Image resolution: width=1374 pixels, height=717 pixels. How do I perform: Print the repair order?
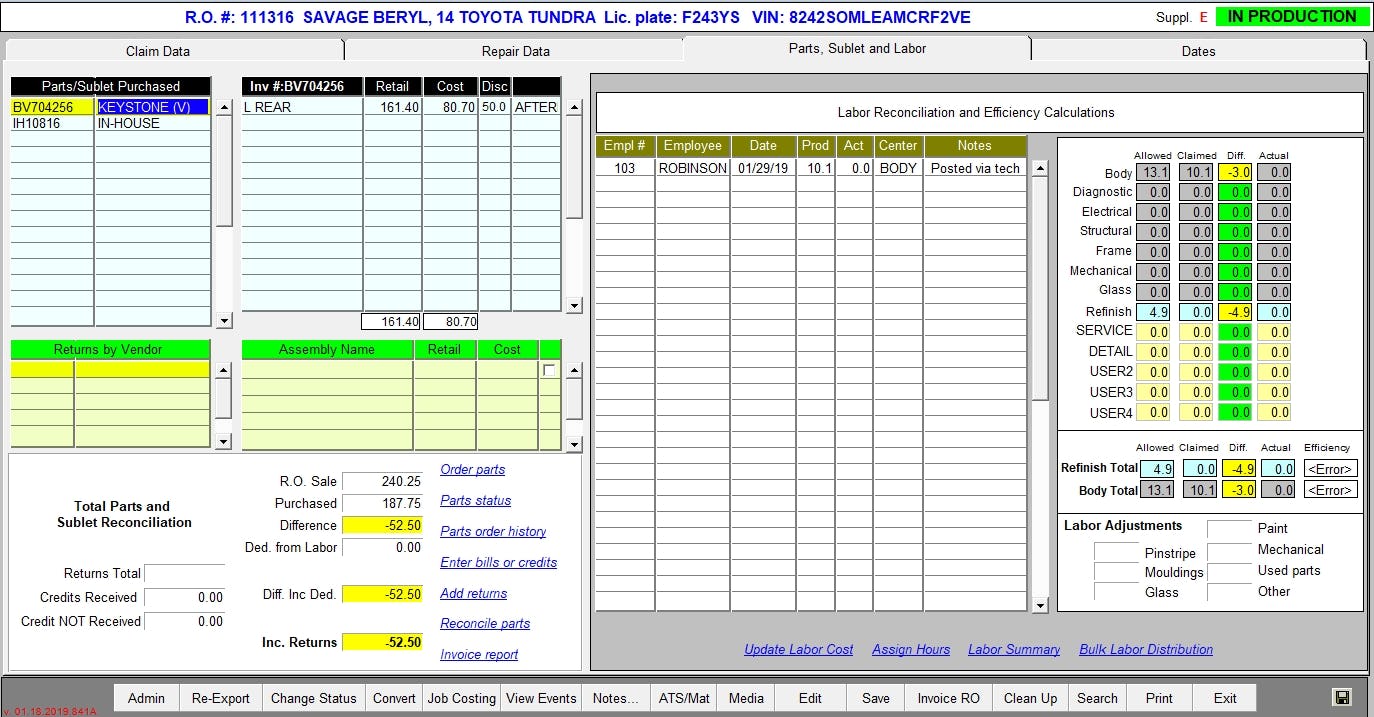coord(1158,697)
